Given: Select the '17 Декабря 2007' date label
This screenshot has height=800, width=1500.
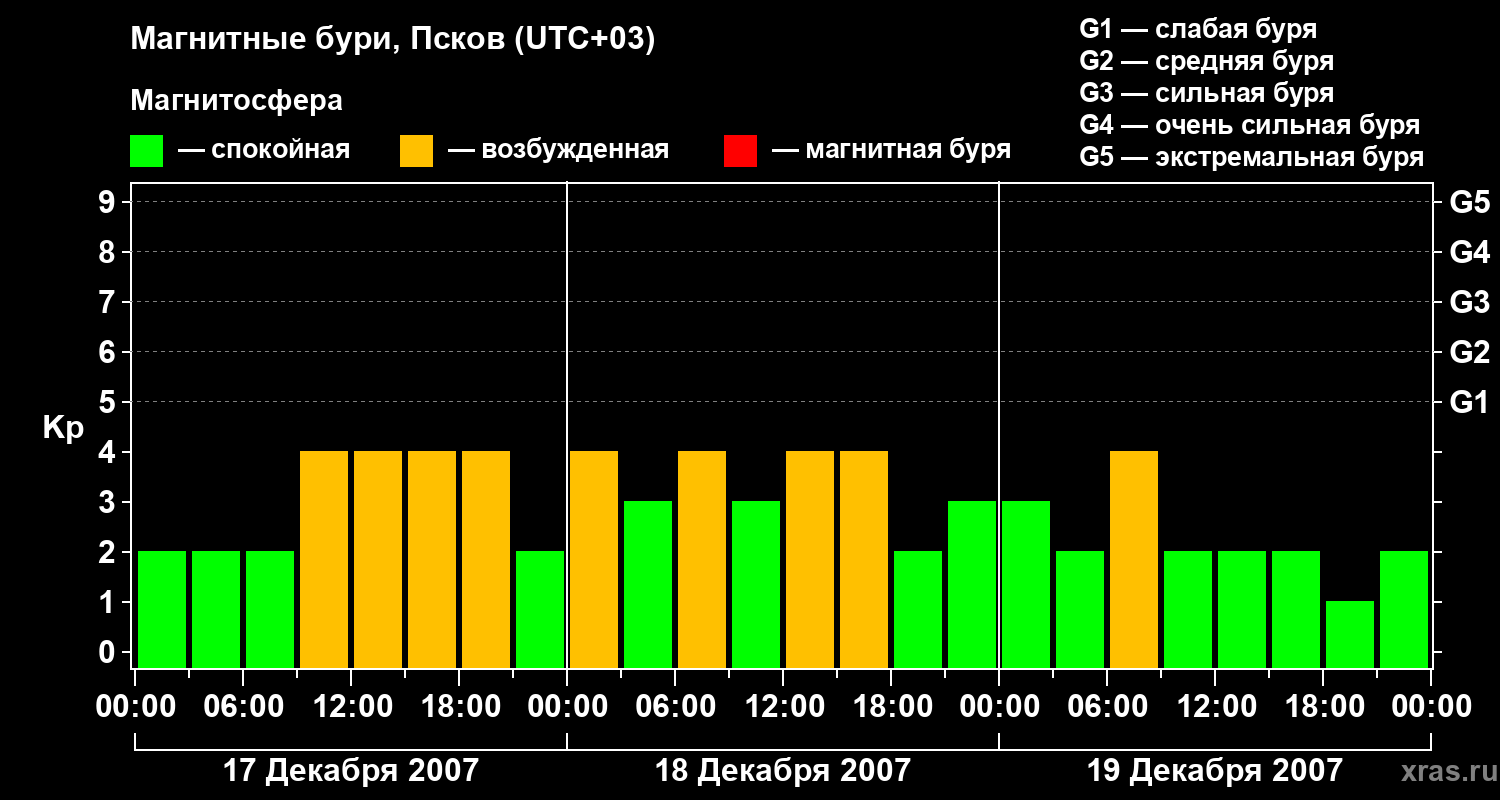Looking at the screenshot, I should click(350, 771).
